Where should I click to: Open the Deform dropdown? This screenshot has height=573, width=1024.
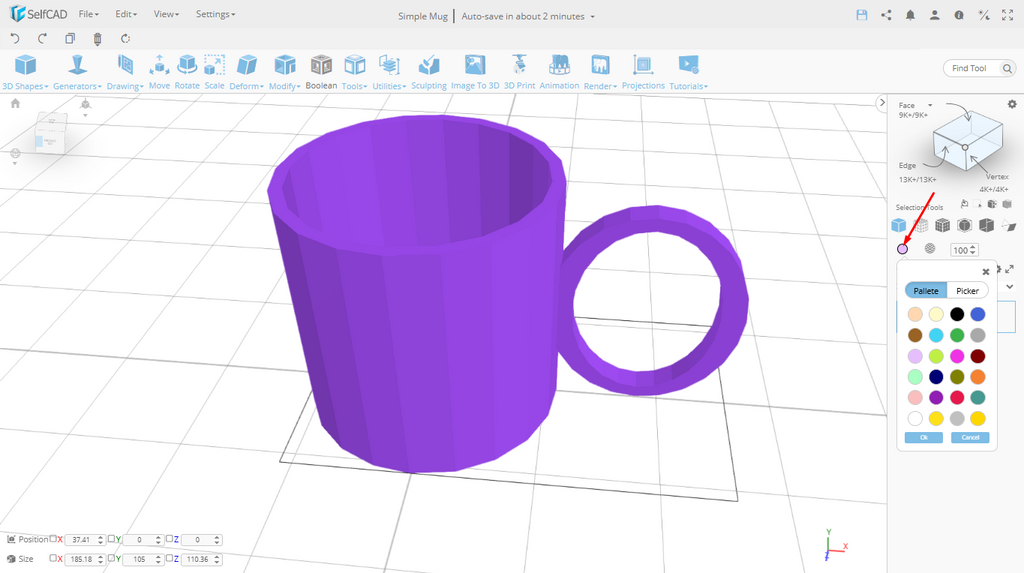pyautogui.click(x=246, y=73)
